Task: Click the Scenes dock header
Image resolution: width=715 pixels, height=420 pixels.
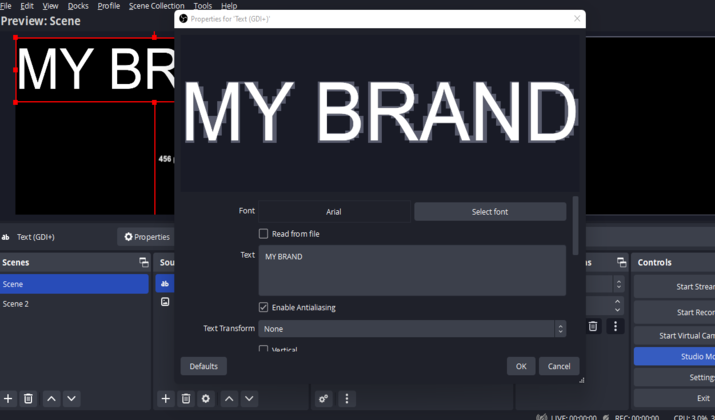Action: [75, 262]
